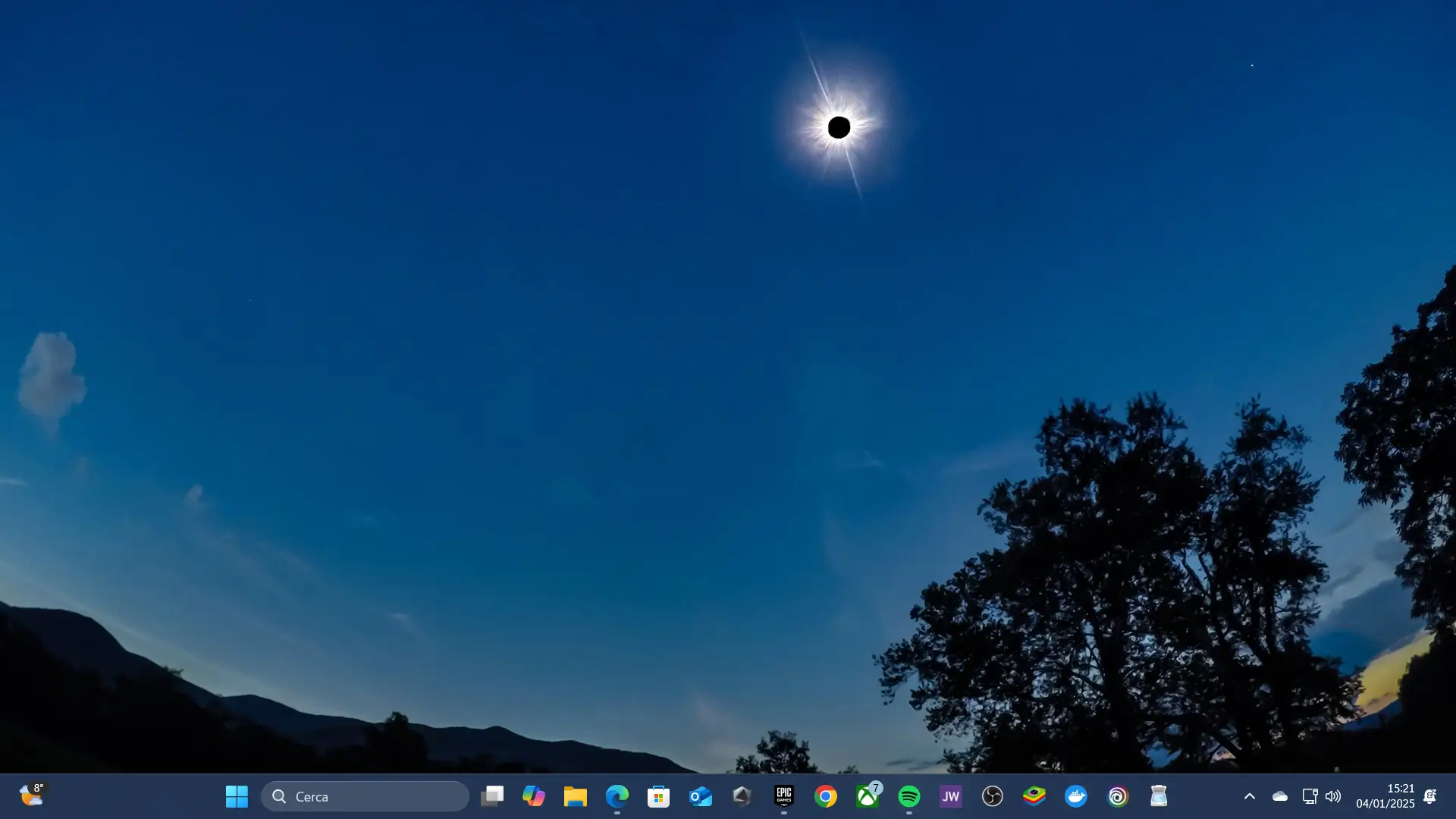
Task: Open Task View from taskbar
Action: pos(492,796)
